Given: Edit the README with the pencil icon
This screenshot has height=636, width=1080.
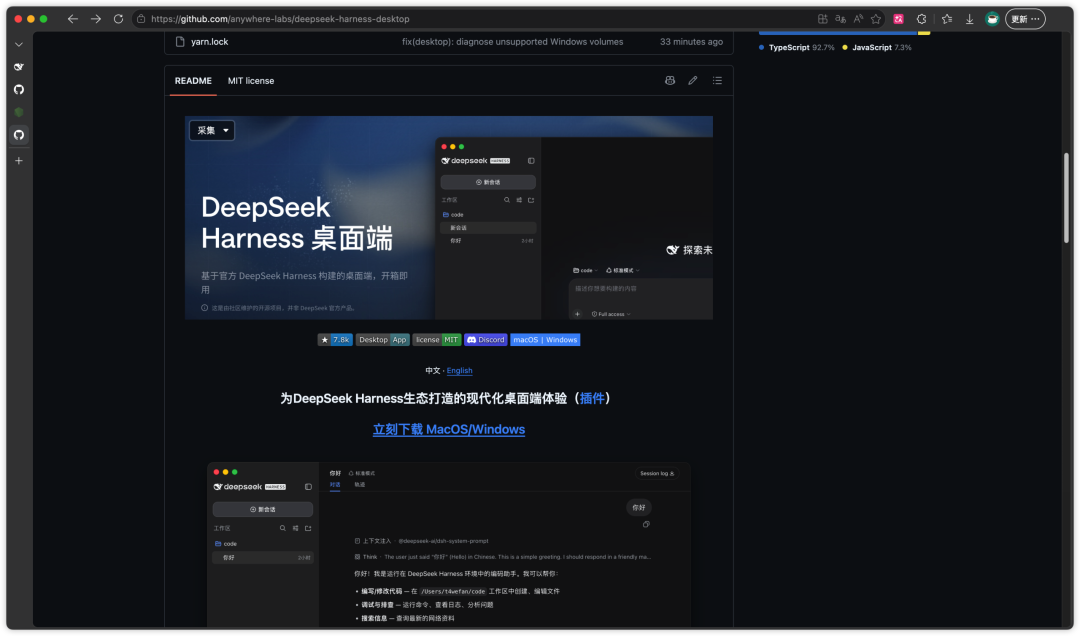Looking at the screenshot, I should click(693, 81).
